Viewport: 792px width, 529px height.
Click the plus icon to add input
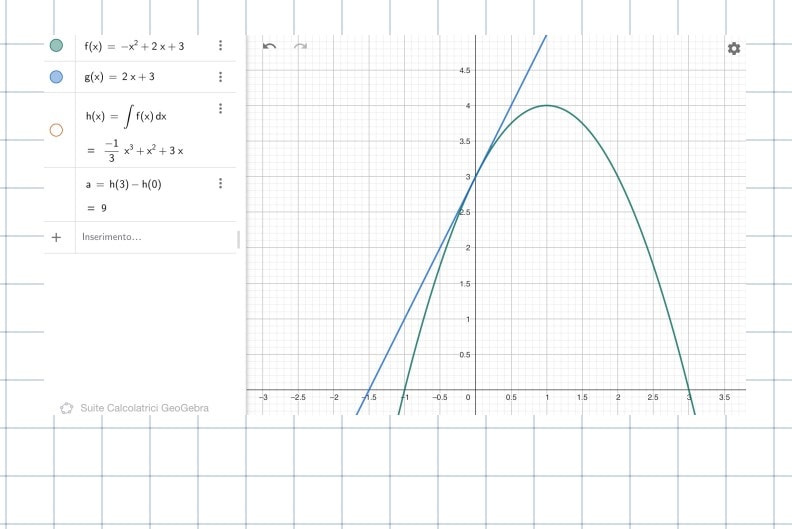click(56, 237)
